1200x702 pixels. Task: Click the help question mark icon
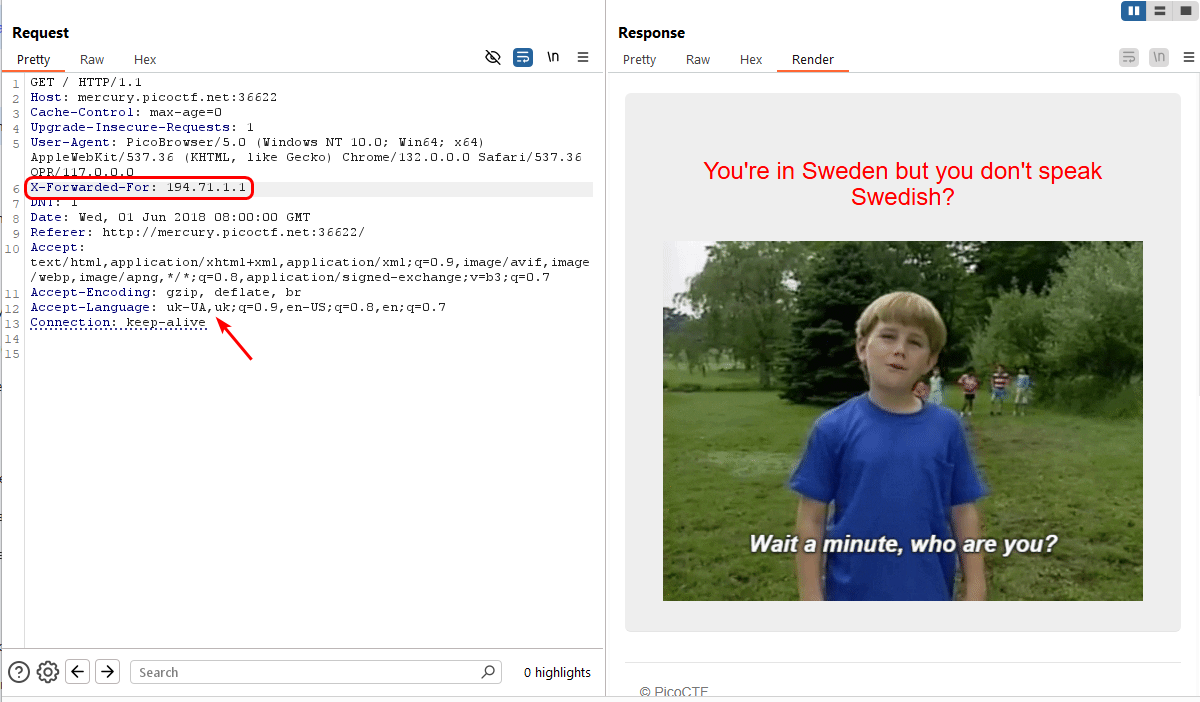(19, 672)
